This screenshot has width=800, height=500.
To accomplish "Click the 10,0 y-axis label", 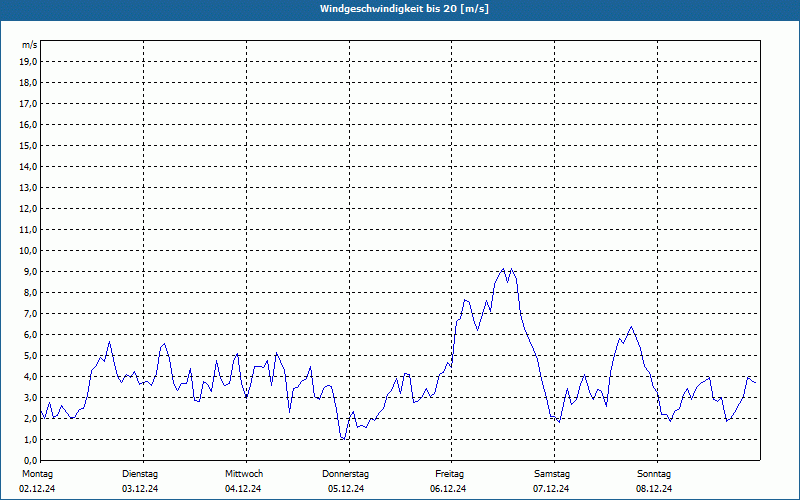I will point(28,251).
